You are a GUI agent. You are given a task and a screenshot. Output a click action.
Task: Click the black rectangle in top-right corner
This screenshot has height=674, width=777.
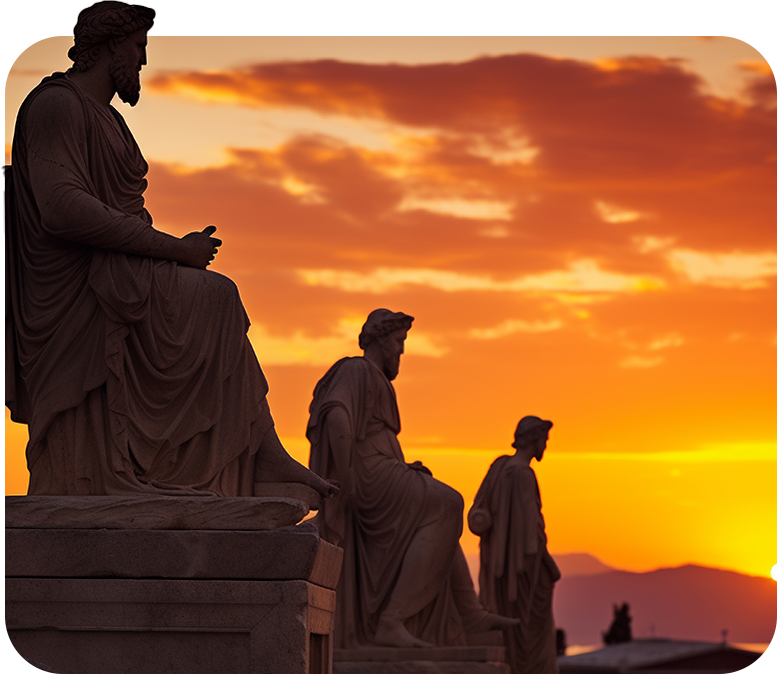tap(679, 16)
